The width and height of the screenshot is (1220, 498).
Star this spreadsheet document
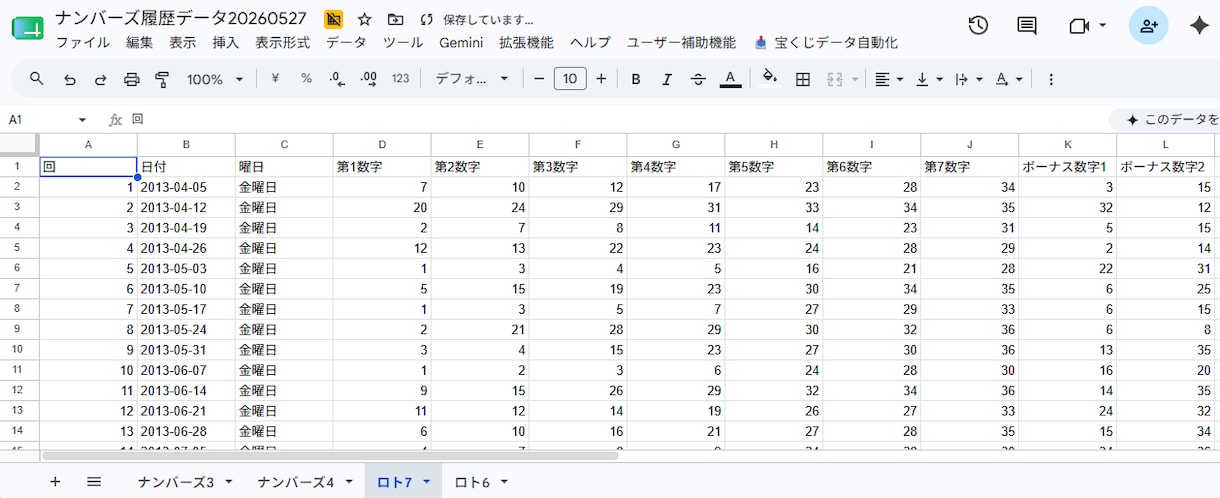pos(364,19)
